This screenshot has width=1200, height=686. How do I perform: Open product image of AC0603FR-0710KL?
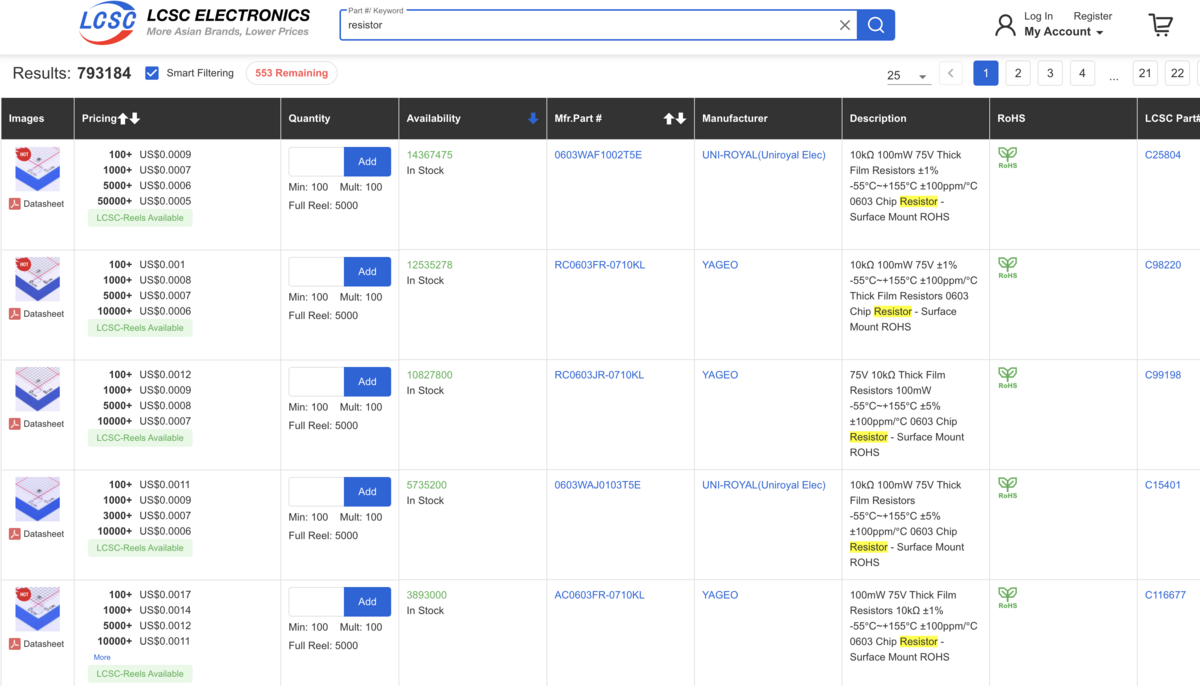(x=37, y=609)
